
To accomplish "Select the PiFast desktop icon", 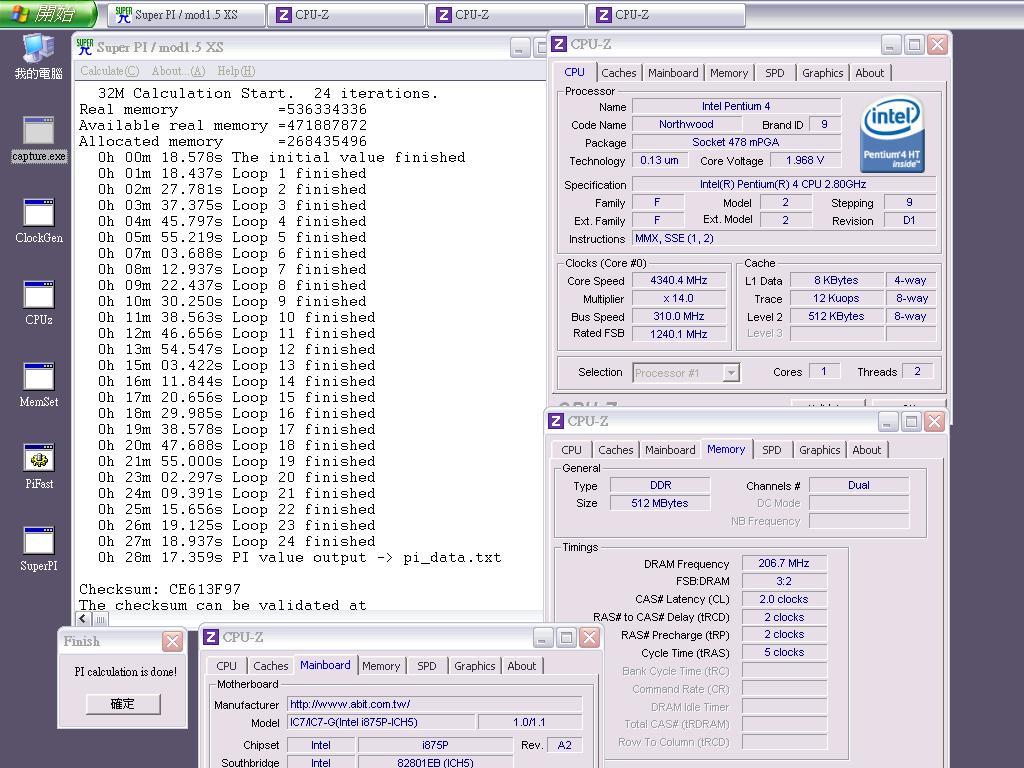I will coord(39,467).
